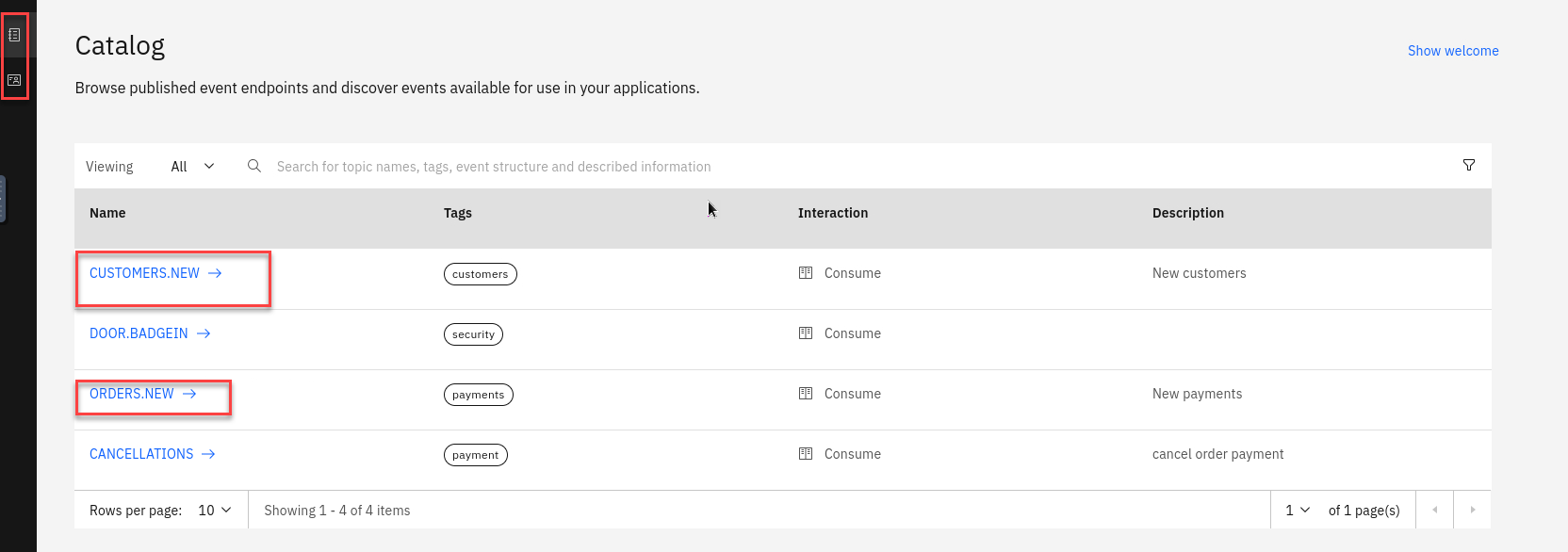
Task: Open the Subscriptions icon in sidebar
Action: click(x=14, y=80)
